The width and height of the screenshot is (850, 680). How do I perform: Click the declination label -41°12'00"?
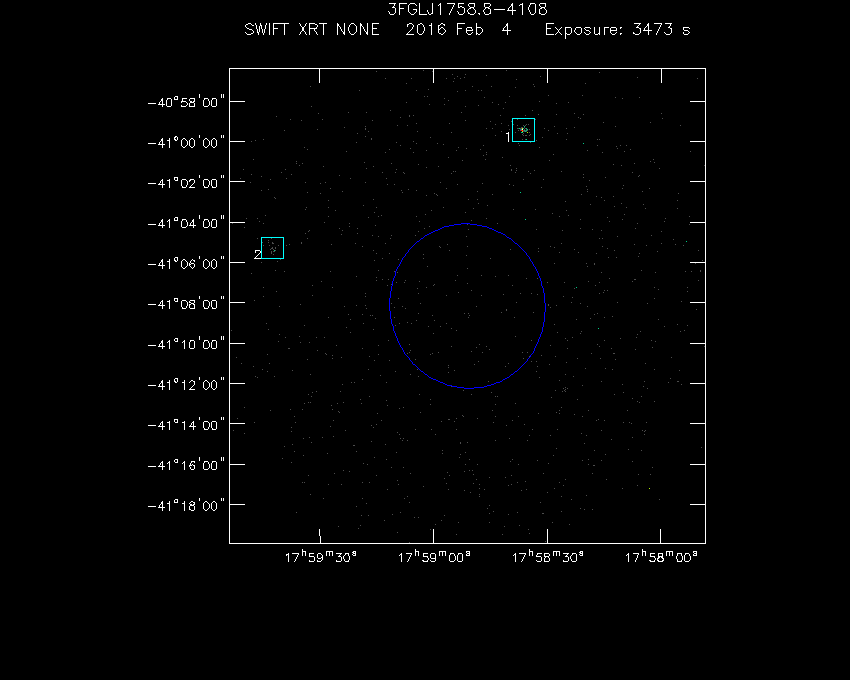(186, 384)
